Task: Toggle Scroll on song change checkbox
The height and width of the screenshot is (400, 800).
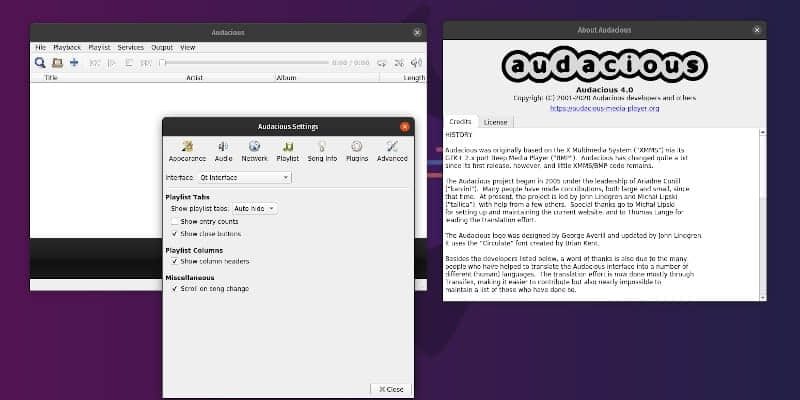Action: [174, 289]
